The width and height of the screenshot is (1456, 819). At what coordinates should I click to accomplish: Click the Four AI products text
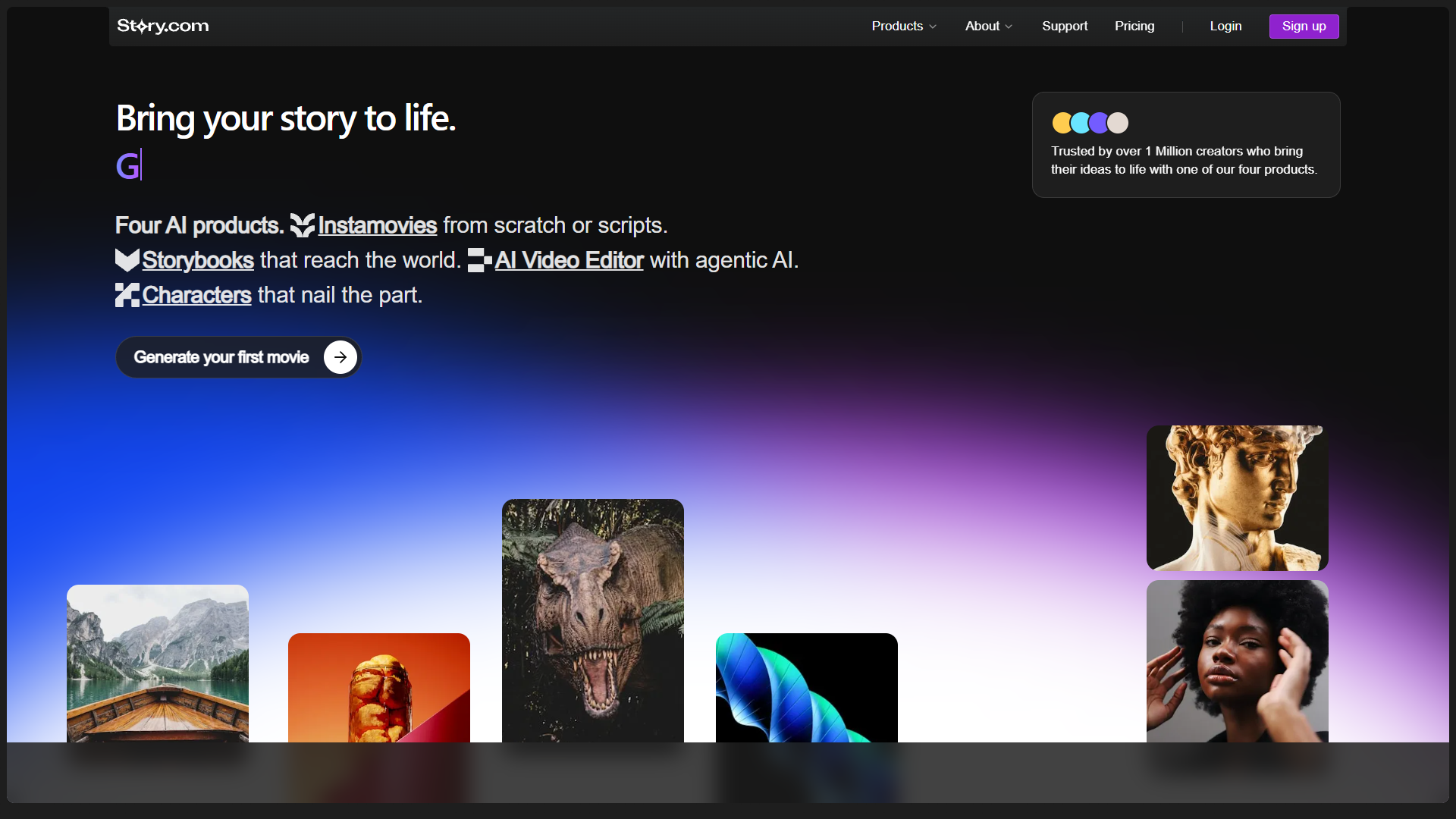point(199,225)
